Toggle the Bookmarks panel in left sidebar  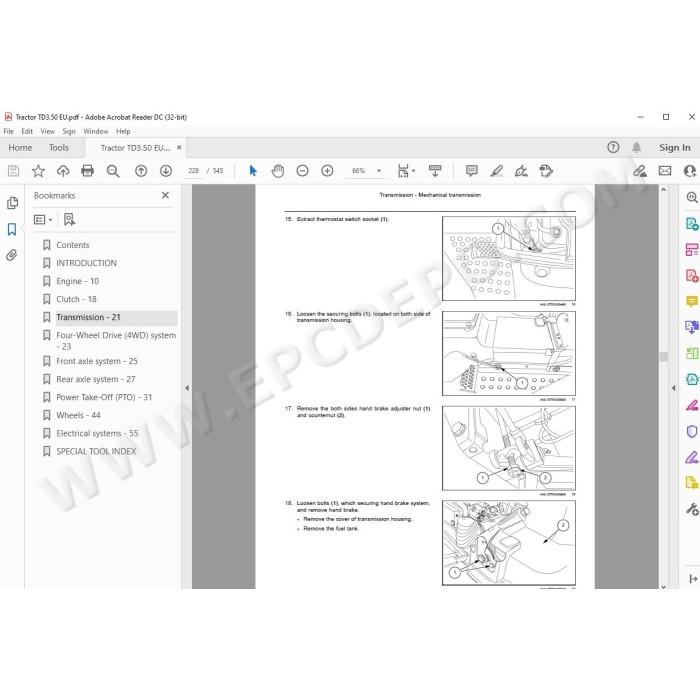tap(12, 229)
